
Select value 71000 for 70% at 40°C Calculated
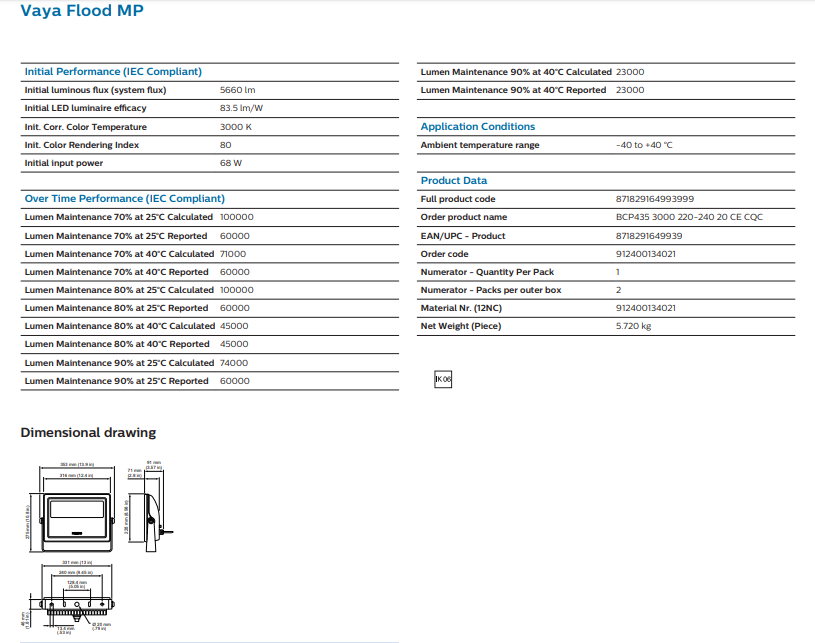[233, 254]
